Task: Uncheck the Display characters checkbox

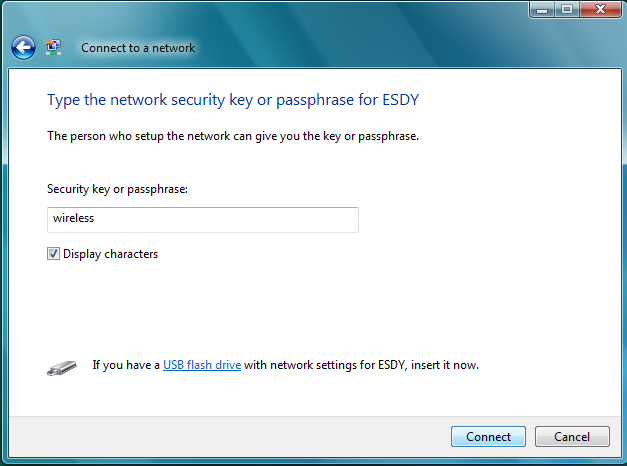Action: click(53, 254)
